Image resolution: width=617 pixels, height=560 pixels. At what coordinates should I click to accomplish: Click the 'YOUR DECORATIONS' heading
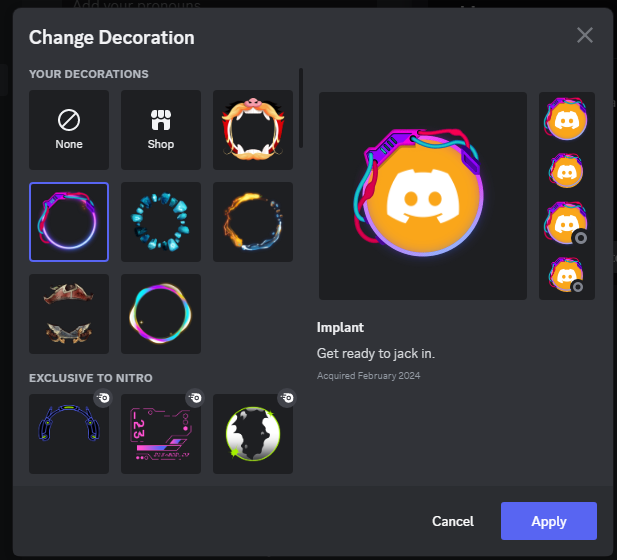coord(89,74)
